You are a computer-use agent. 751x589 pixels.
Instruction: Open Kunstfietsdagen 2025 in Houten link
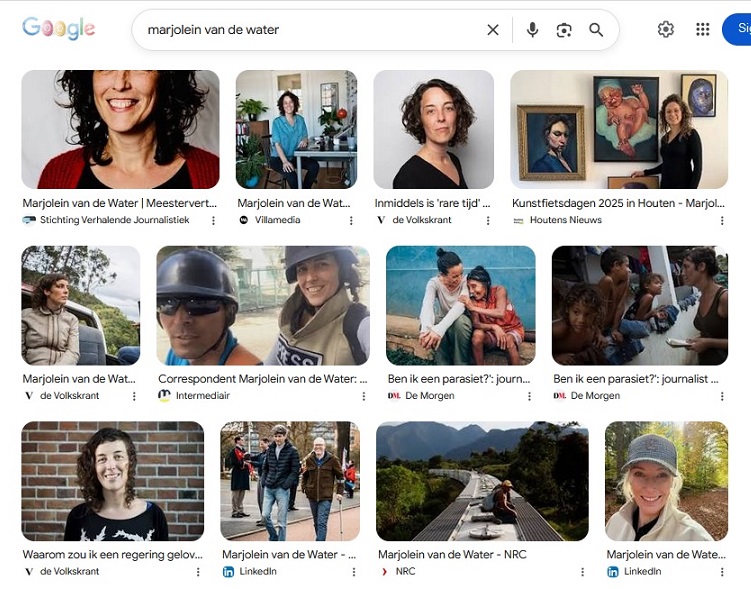pos(618,203)
